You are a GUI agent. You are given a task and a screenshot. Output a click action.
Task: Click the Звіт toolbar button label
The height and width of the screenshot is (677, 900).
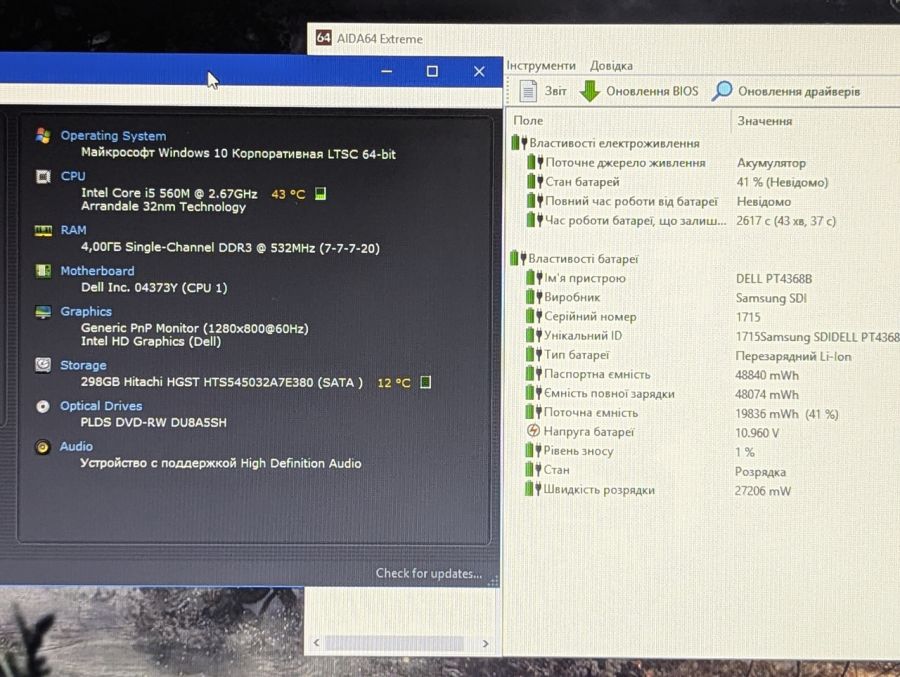[555, 91]
